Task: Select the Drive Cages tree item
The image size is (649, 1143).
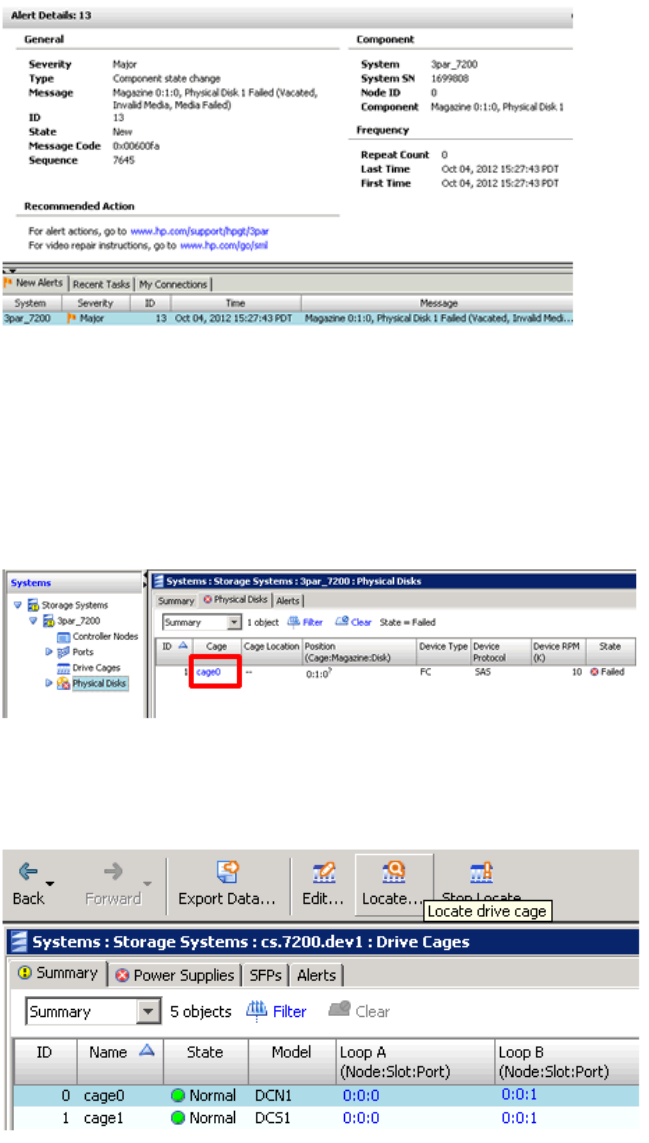Action: point(96,668)
